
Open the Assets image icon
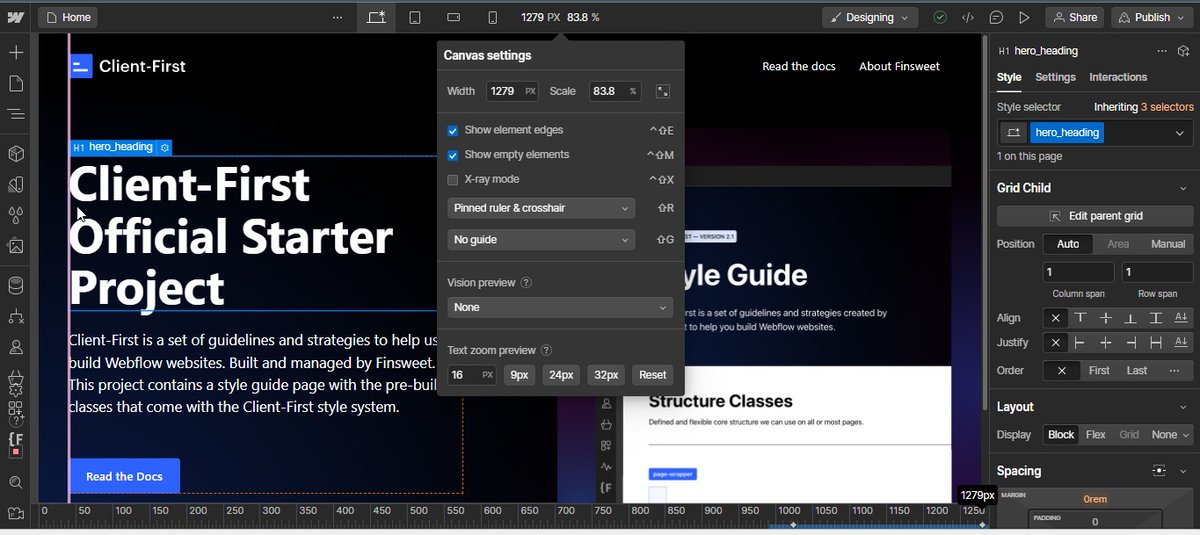coord(15,246)
